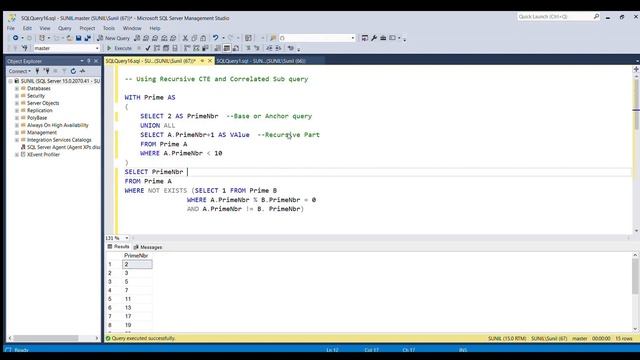Select the Results tab
Image resolution: width=640 pixels, height=360 pixels.
(x=118, y=247)
